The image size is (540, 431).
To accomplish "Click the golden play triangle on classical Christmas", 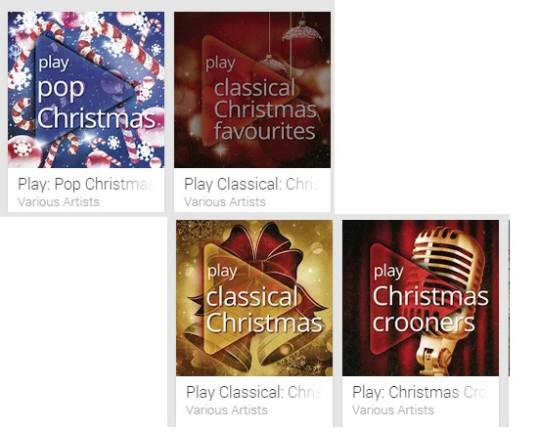I will click(x=246, y=298).
